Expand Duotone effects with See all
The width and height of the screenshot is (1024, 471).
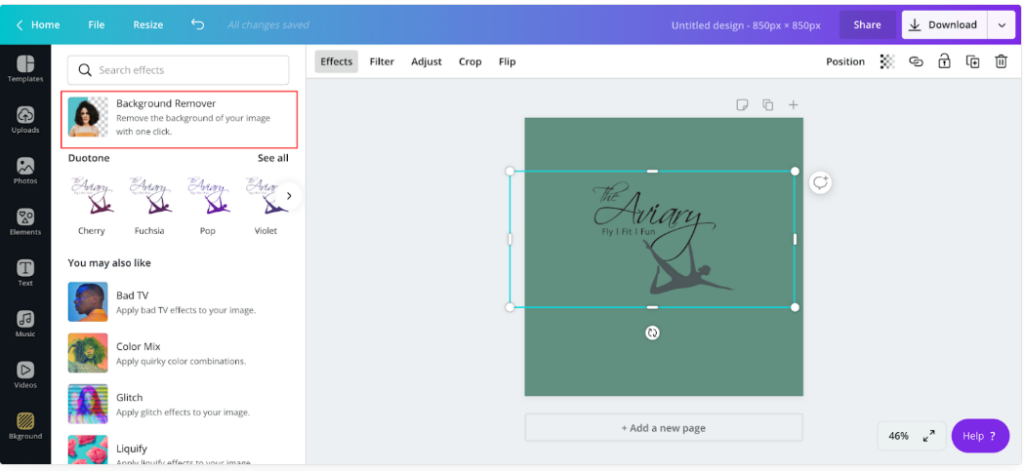point(272,158)
